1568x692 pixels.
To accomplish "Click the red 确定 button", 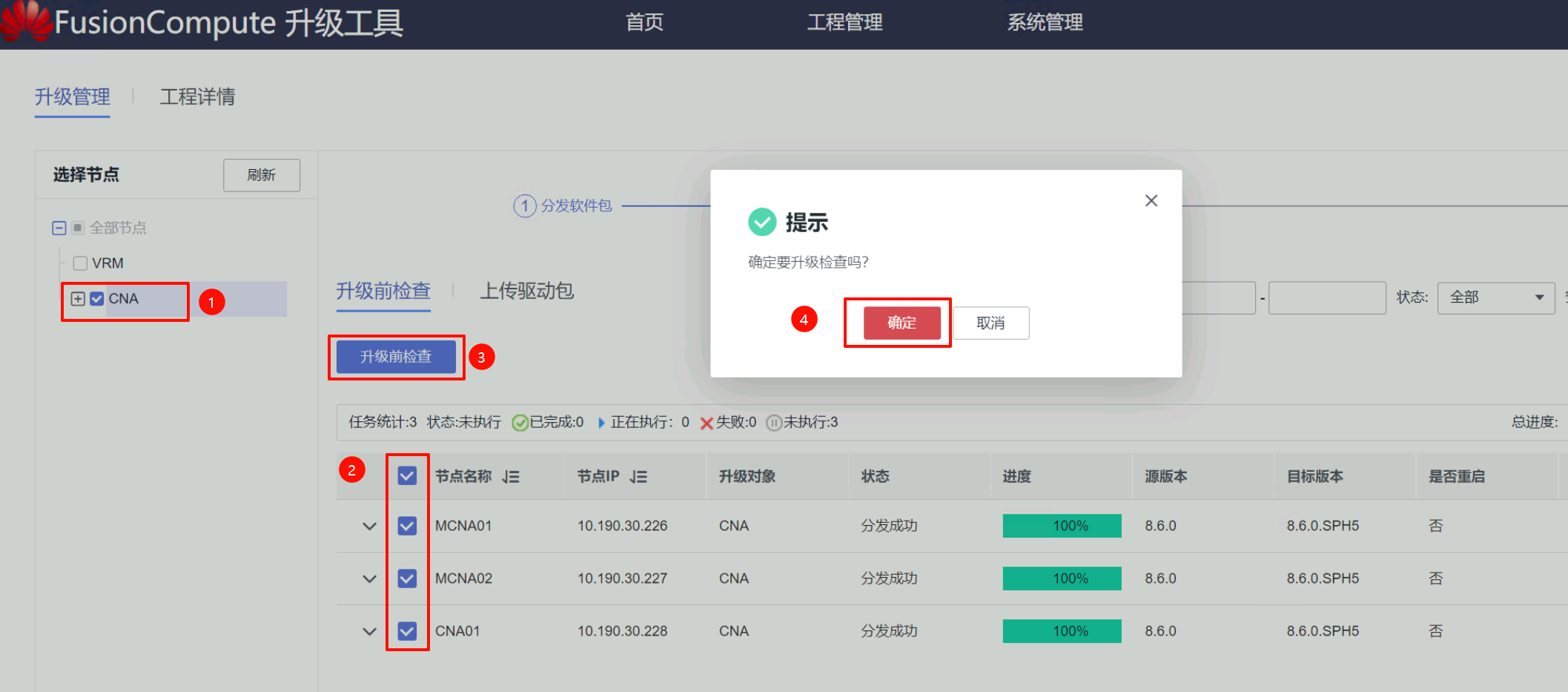I will (902, 323).
